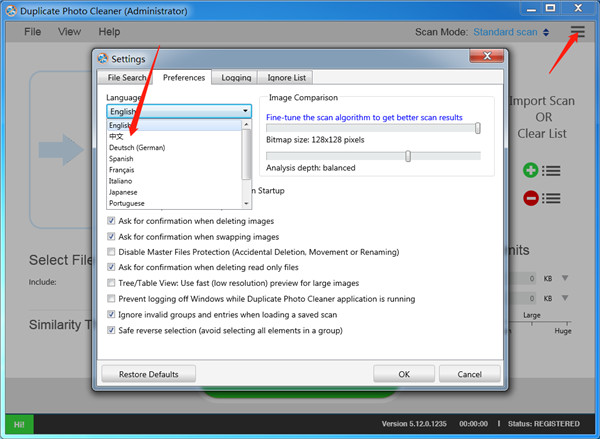Click the second KB size input field
This screenshot has height=439, width=600.
point(524,298)
